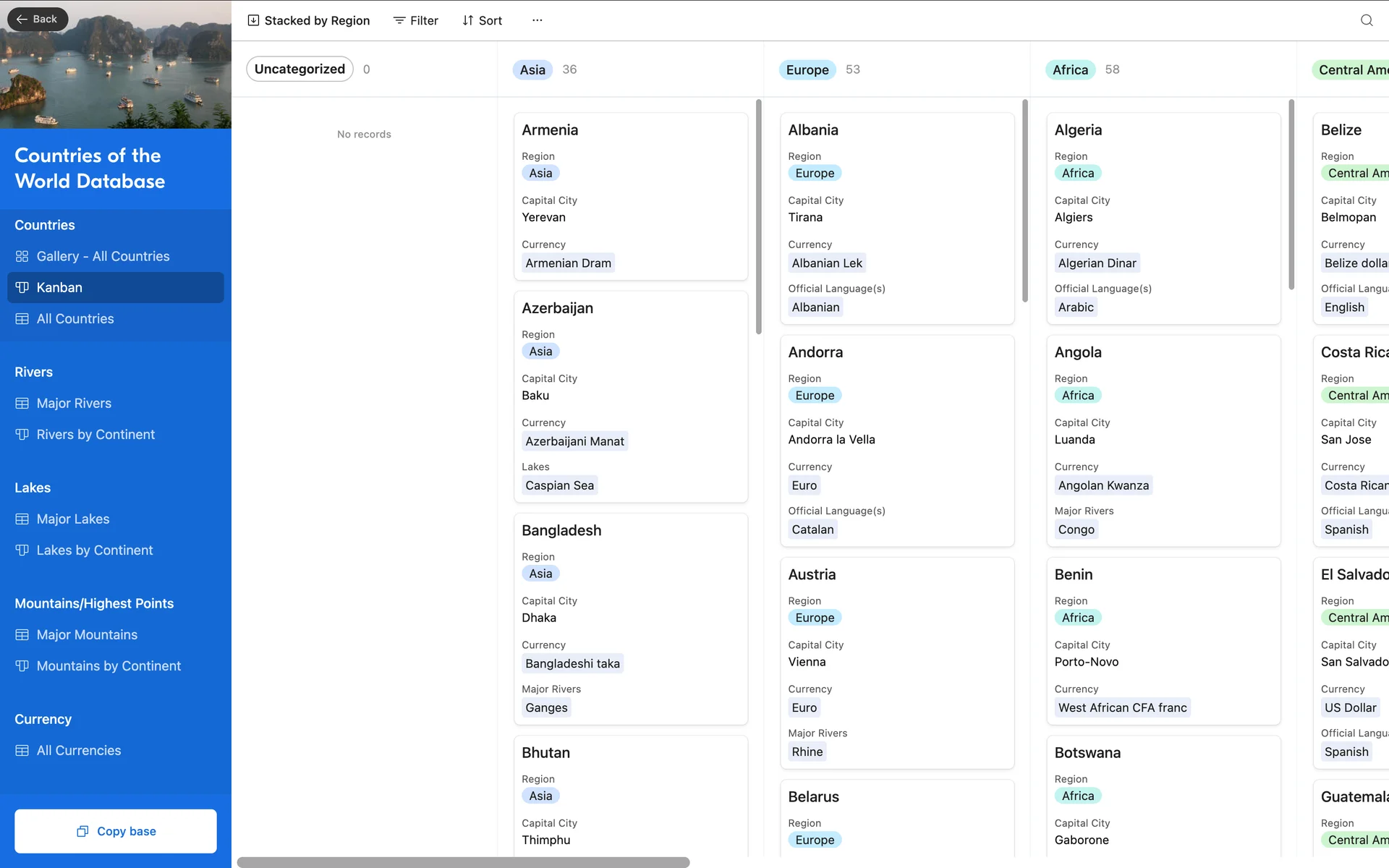Select the Caspian Sea tag in Azerbaijan
Screen dimensions: 1389x868
click(x=559, y=485)
